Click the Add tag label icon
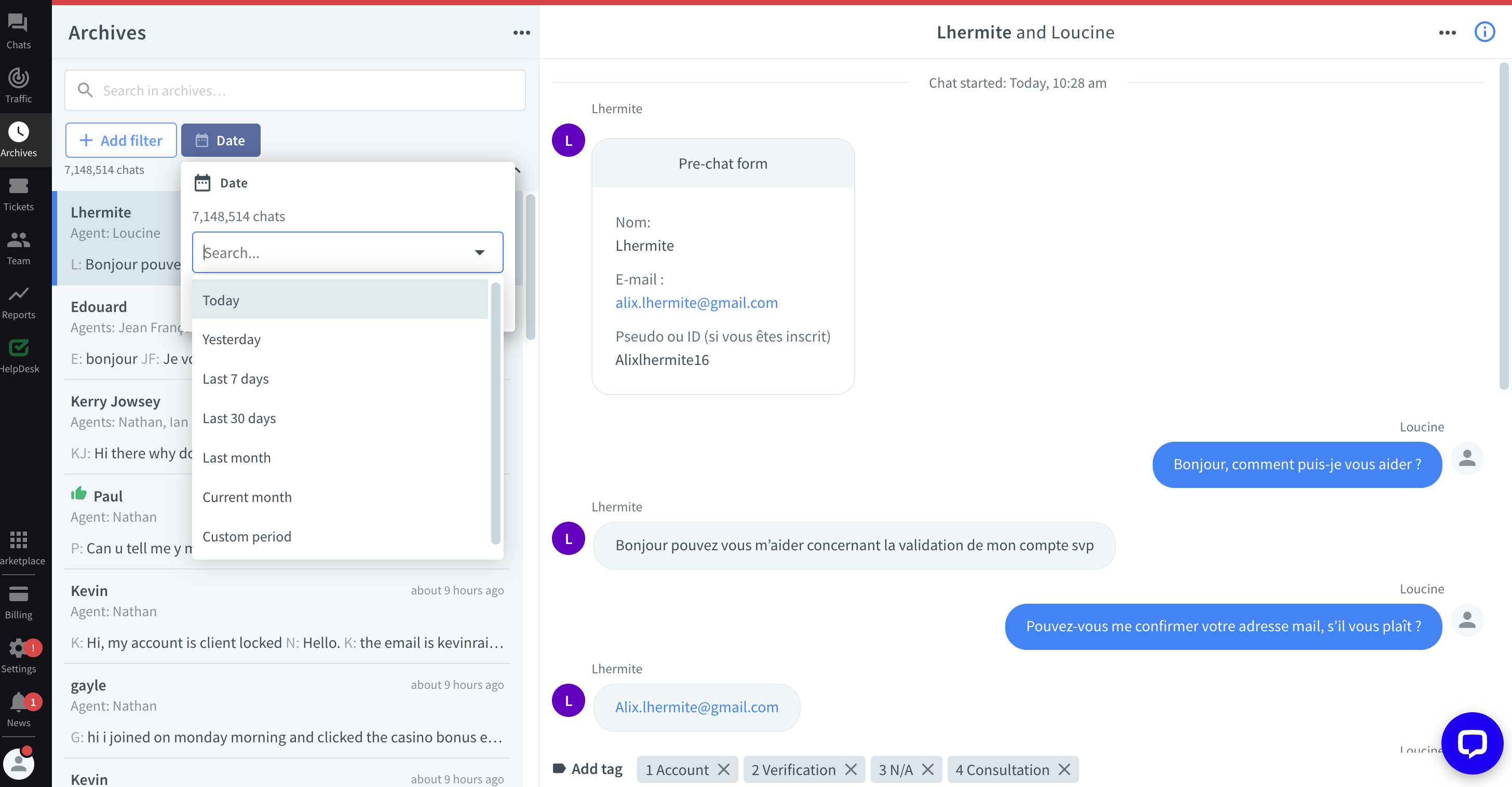This screenshot has height=787, width=1512. click(559, 769)
